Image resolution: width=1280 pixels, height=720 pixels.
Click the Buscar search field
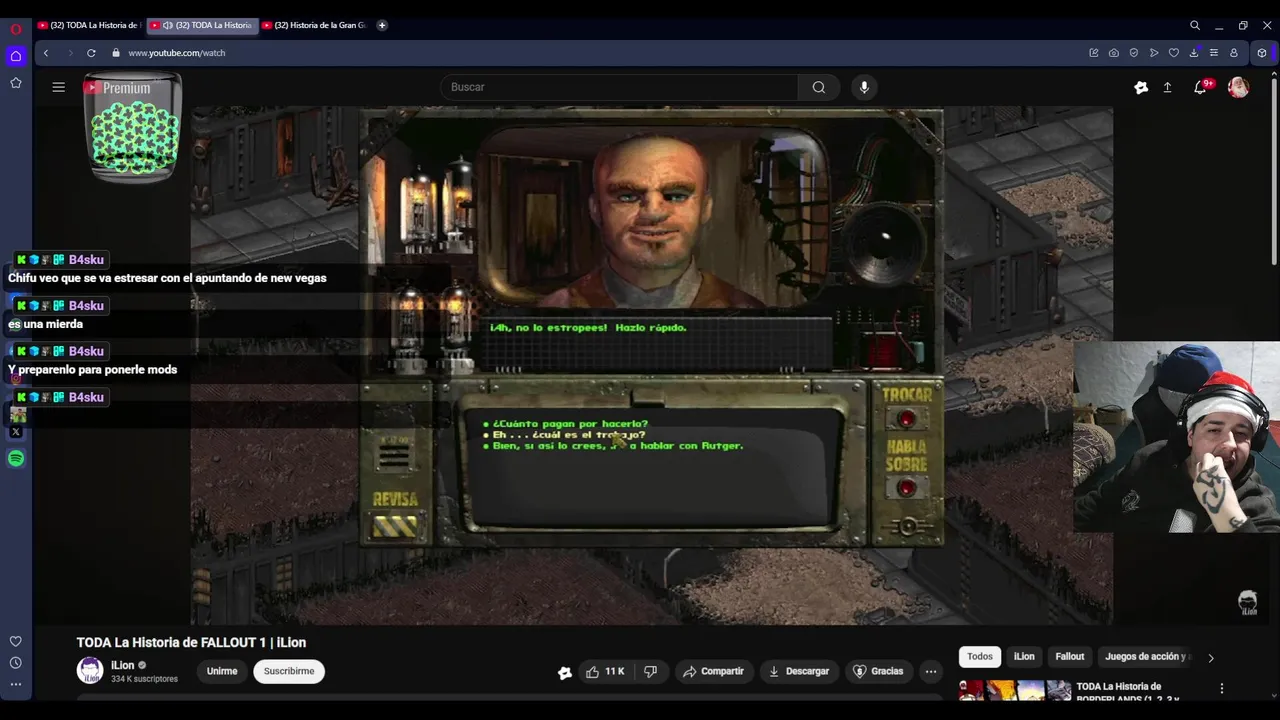620,87
